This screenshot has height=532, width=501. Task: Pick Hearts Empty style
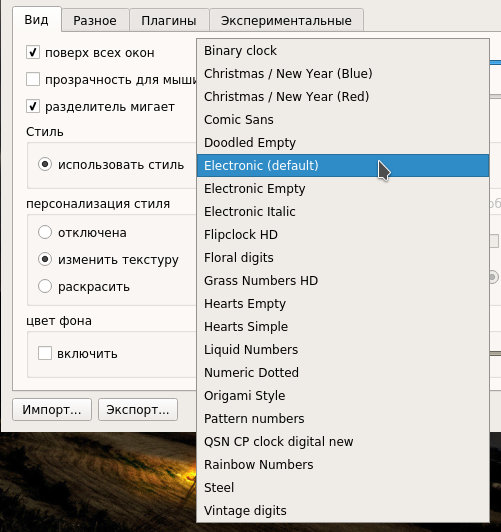(343, 304)
